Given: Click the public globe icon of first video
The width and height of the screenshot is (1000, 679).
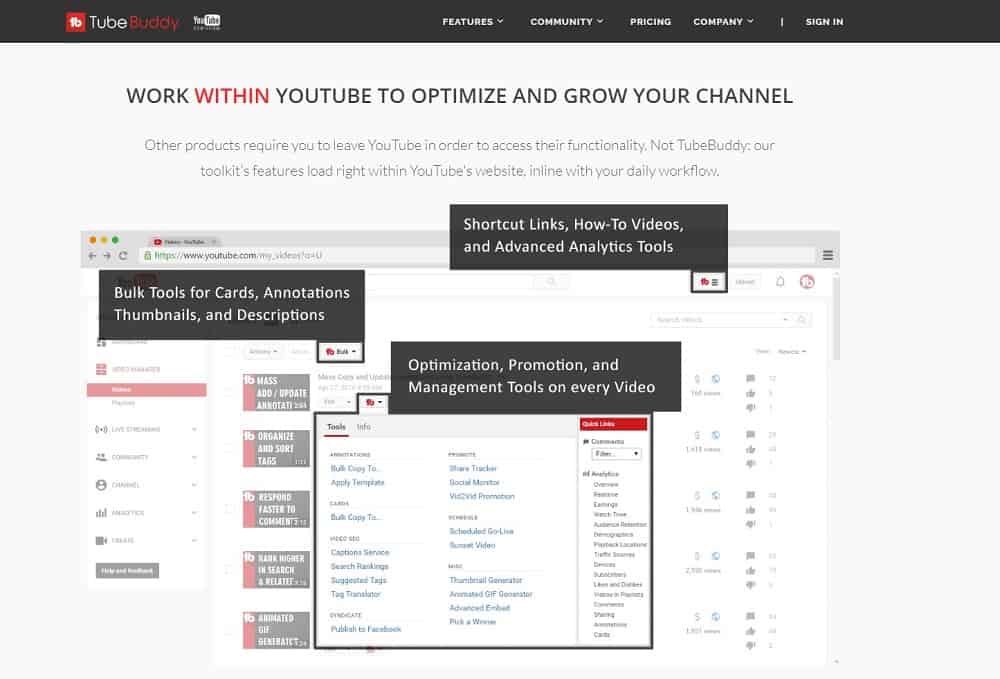Looking at the screenshot, I should tap(716, 379).
